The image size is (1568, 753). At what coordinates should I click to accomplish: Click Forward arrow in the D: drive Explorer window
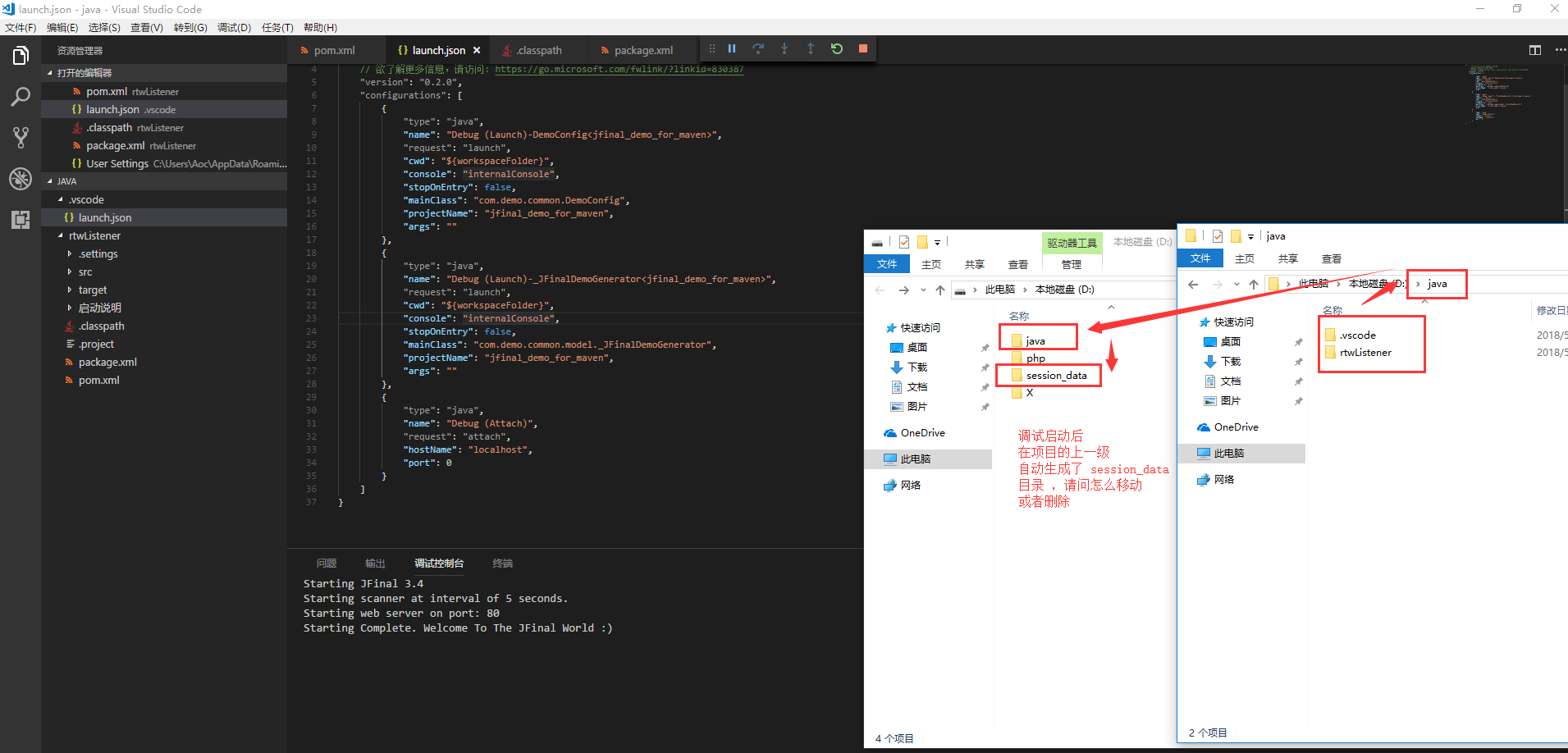[x=903, y=290]
